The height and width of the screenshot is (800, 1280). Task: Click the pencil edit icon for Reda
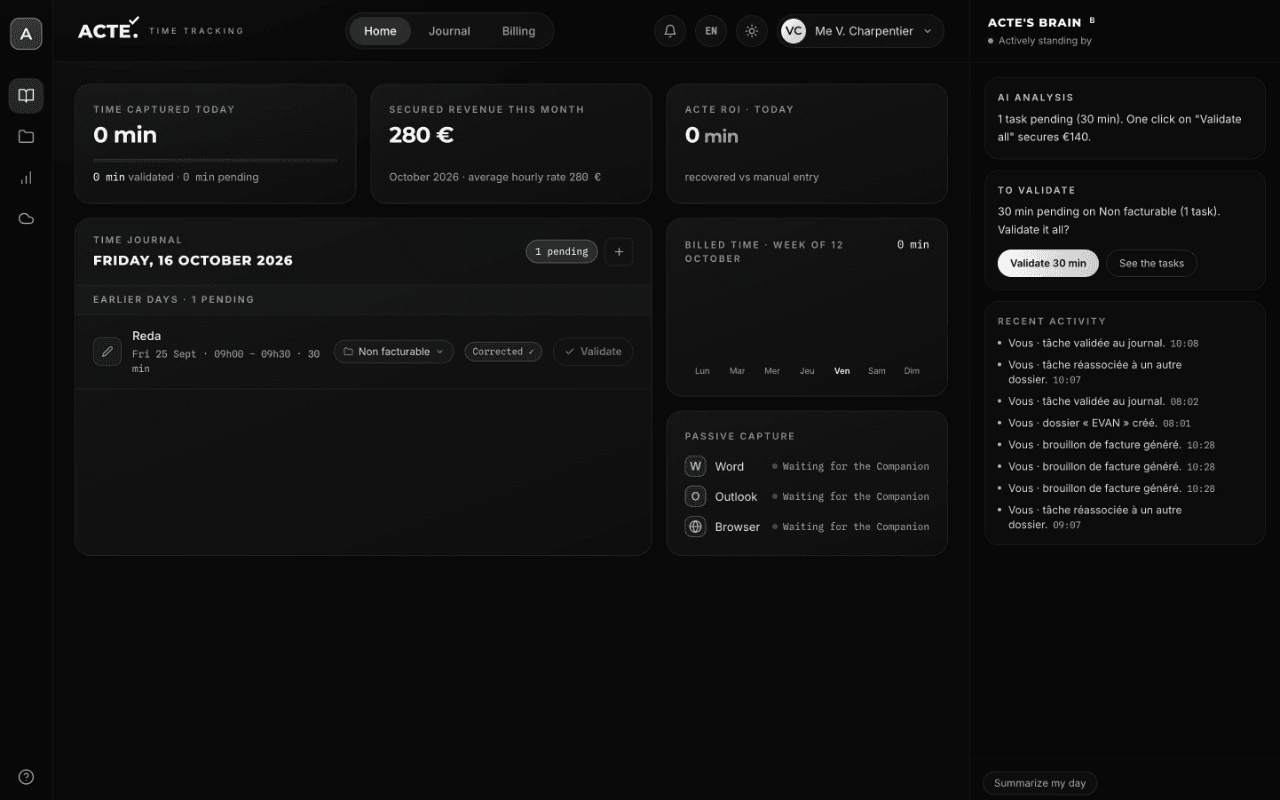coord(107,352)
